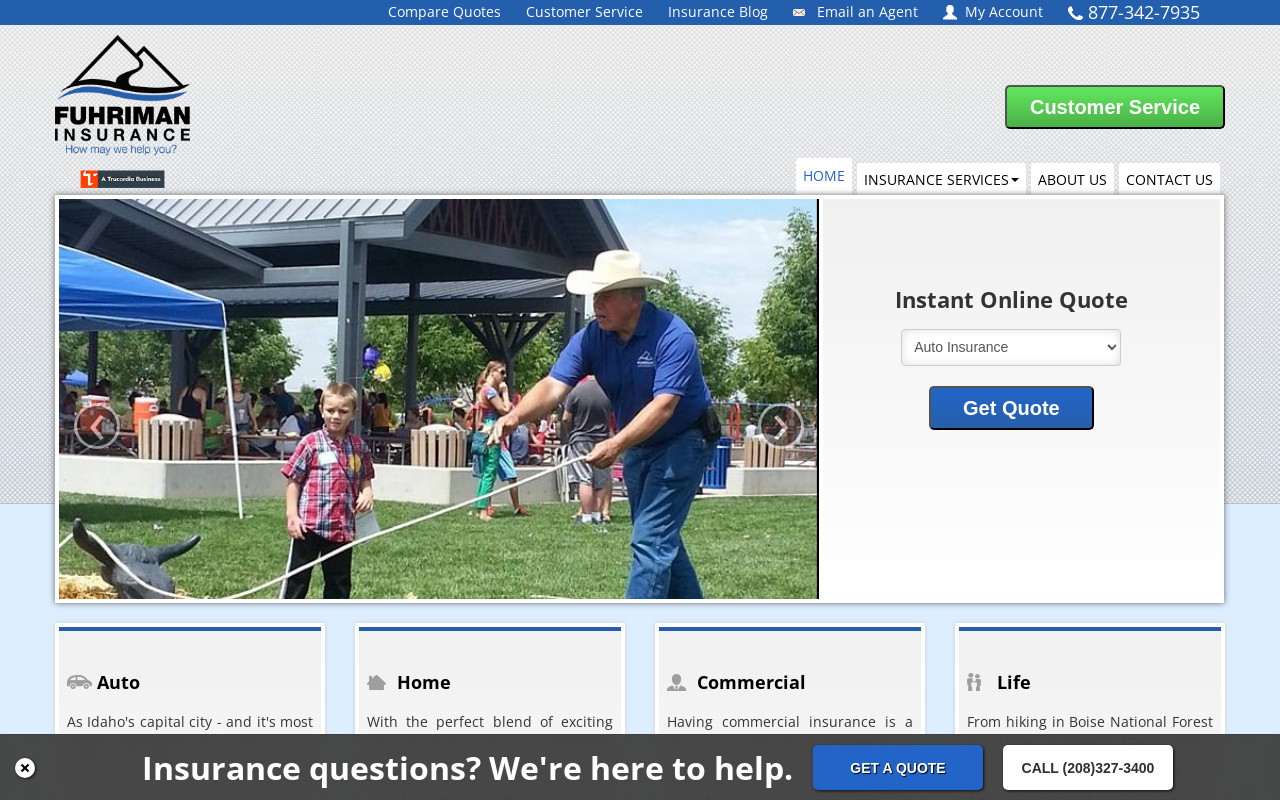1280x800 pixels.
Task: Advance to the next slideshow image
Action: [781, 427]
